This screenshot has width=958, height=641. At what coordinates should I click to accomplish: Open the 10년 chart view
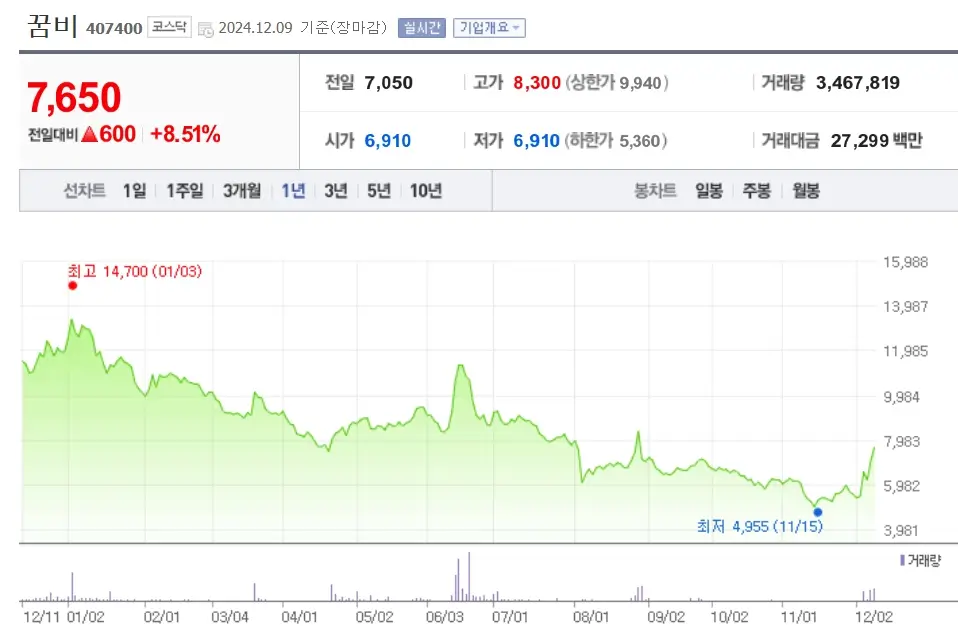(x=423, y=189)
